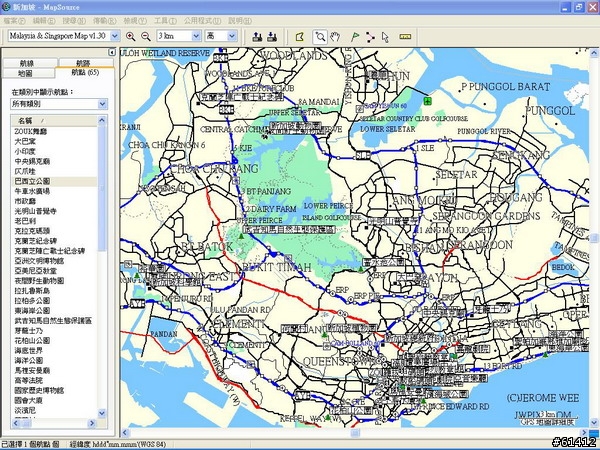
Task: Open the 公用程式(U) menu
Action: click(x=202, y=21)
